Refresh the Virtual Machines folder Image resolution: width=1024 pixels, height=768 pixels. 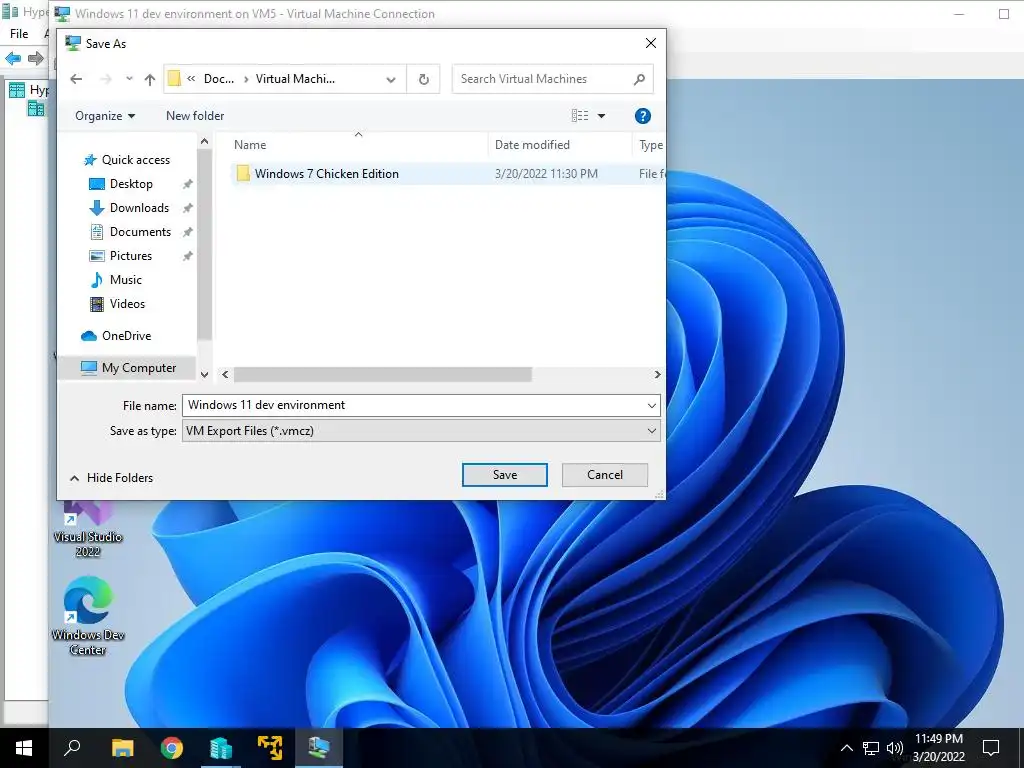(423, 80)
